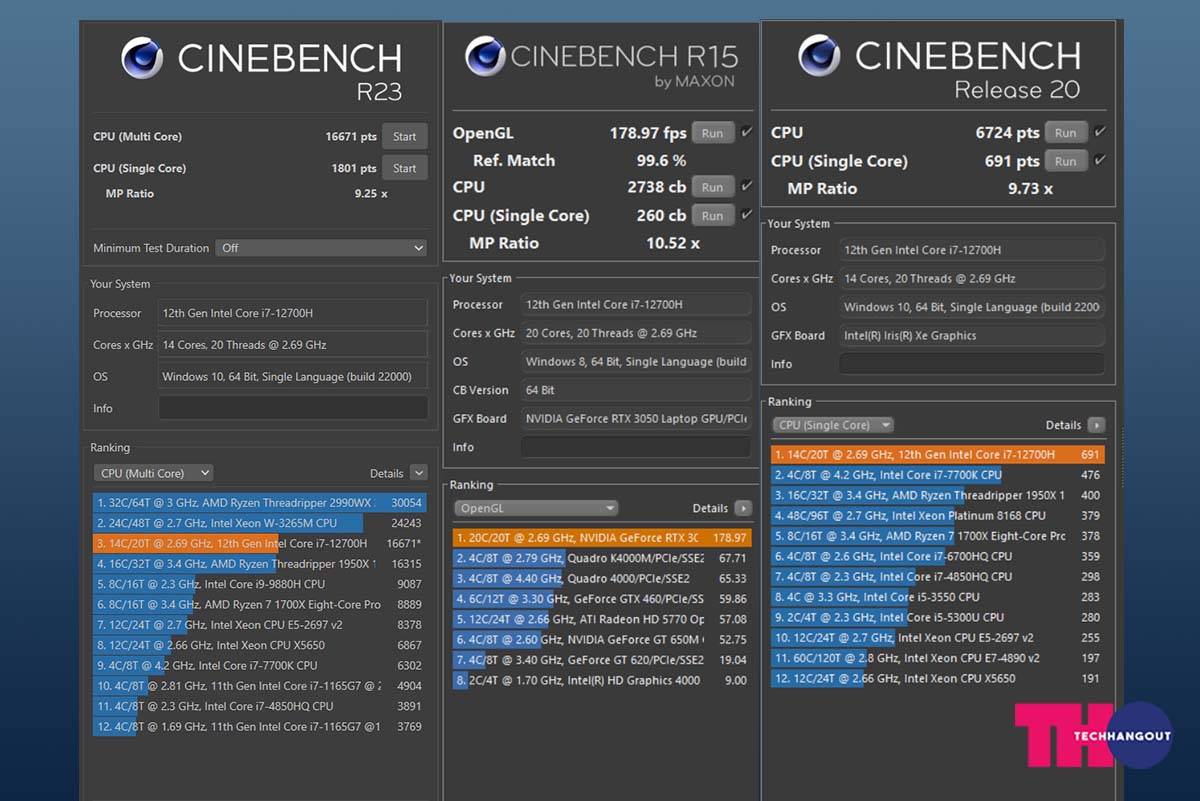Screen dimensions: 1200x801
Task: Run the Release 20 CPU test
Action: [1066, 132]
